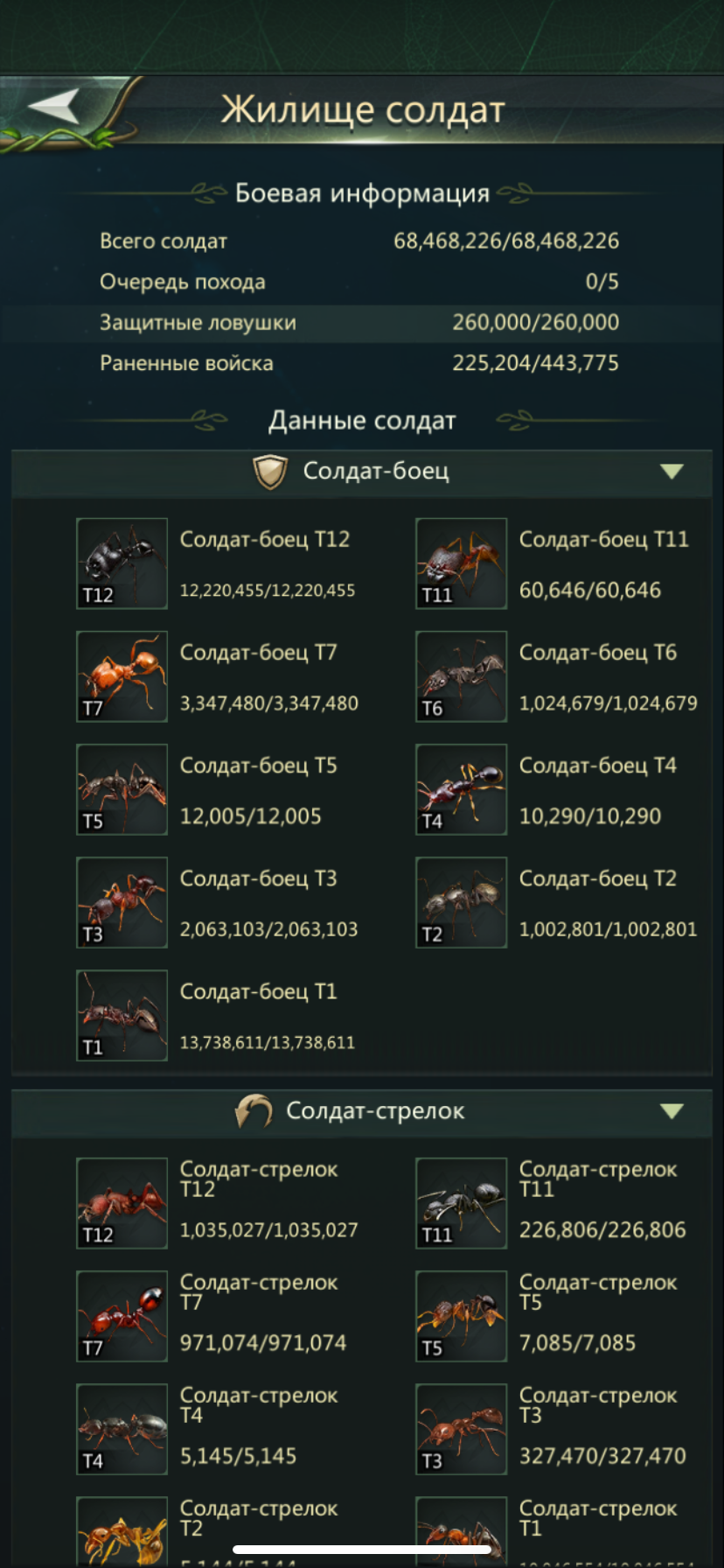Select Солдат-боец T4 ant icon
Image resolution: width=724 pixels, height=1568 pixels.
pos(461,789)
